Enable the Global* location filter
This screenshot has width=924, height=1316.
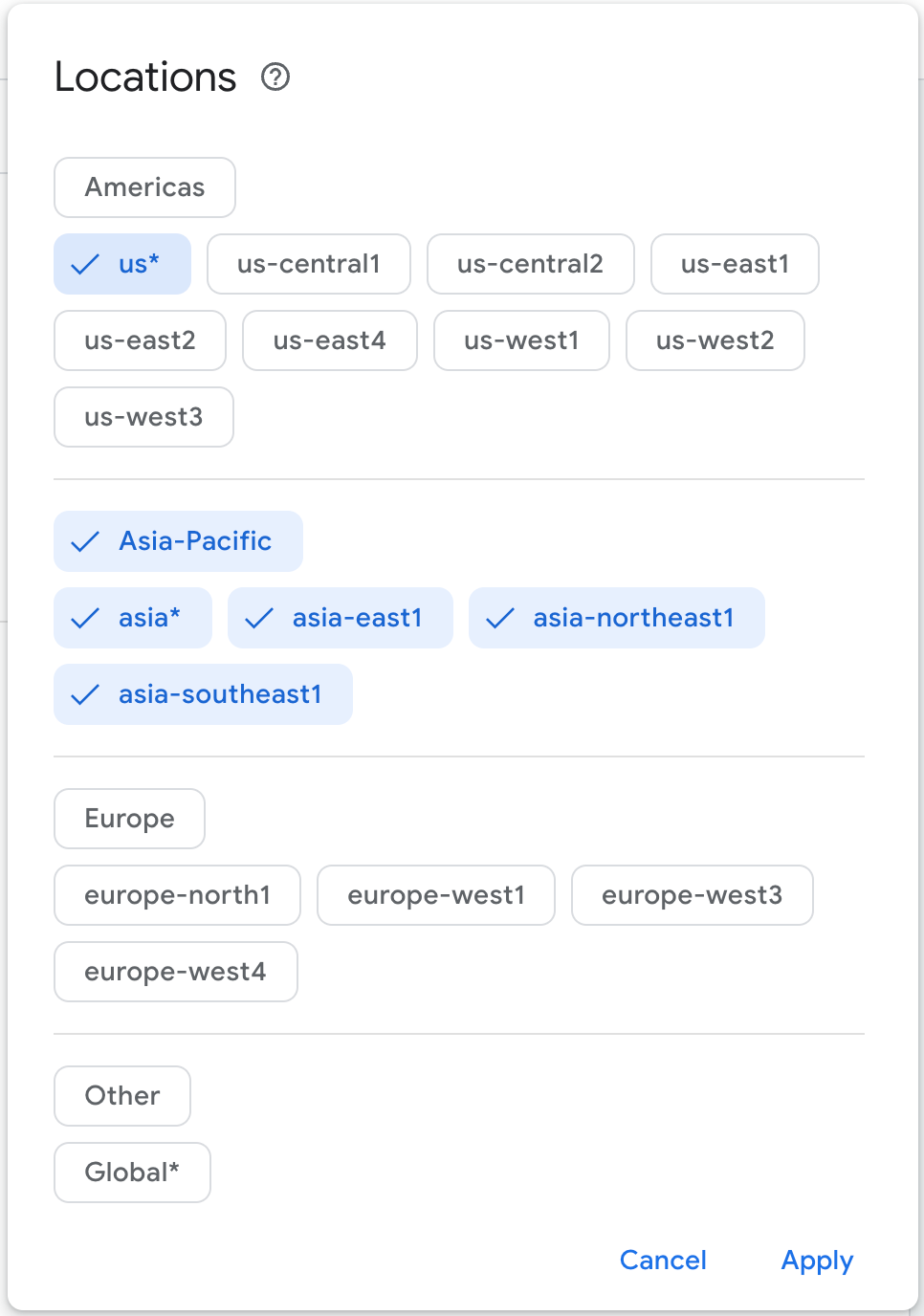click(132, 1173)
